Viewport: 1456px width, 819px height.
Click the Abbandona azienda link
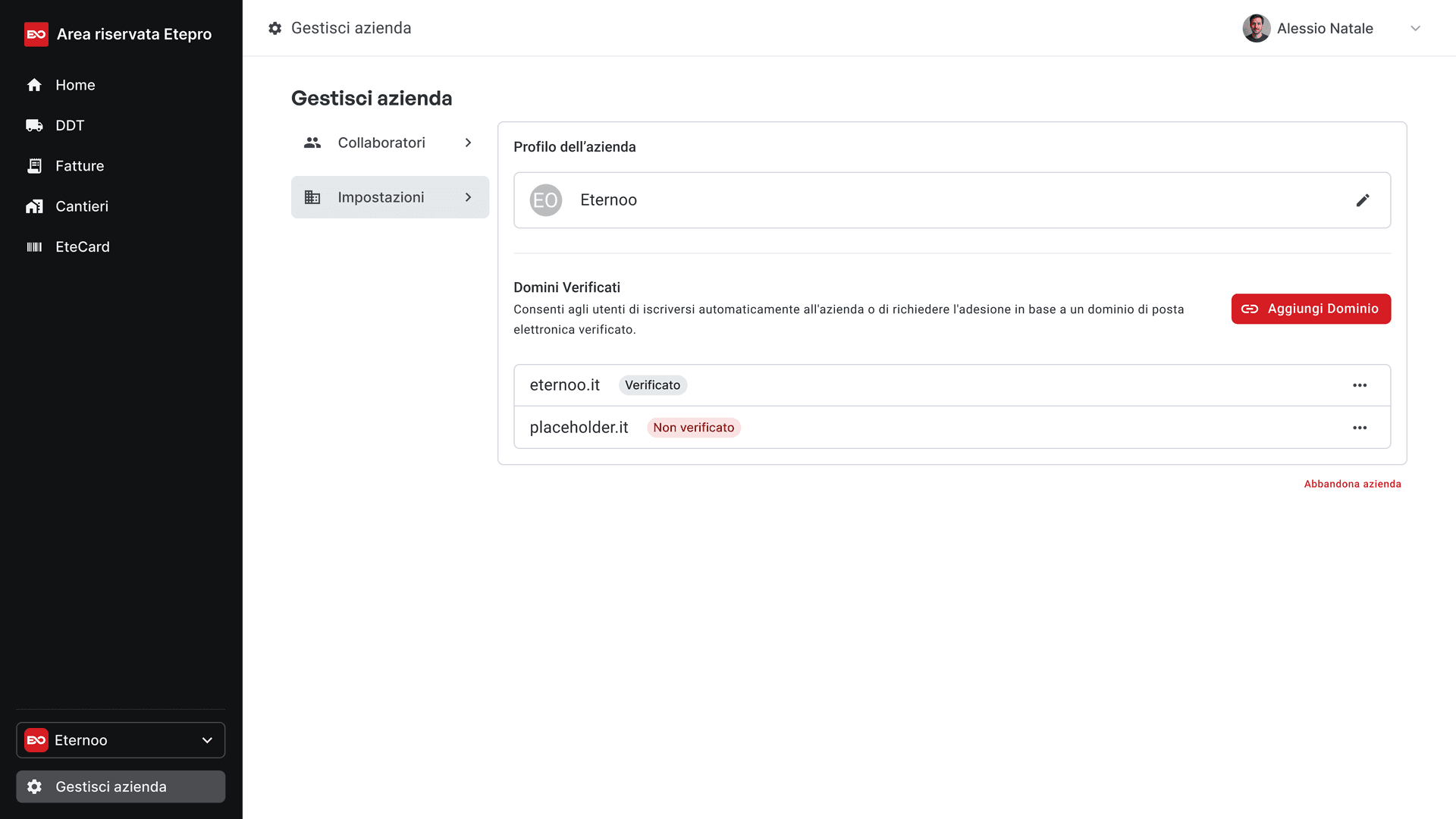pyautogui.click(x=1352, y=484)
